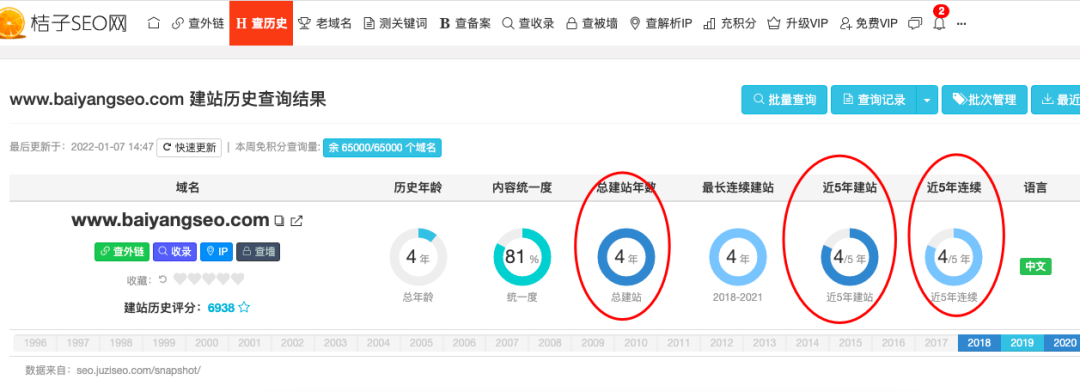Open domain in new window icon

tap(297, 221)
